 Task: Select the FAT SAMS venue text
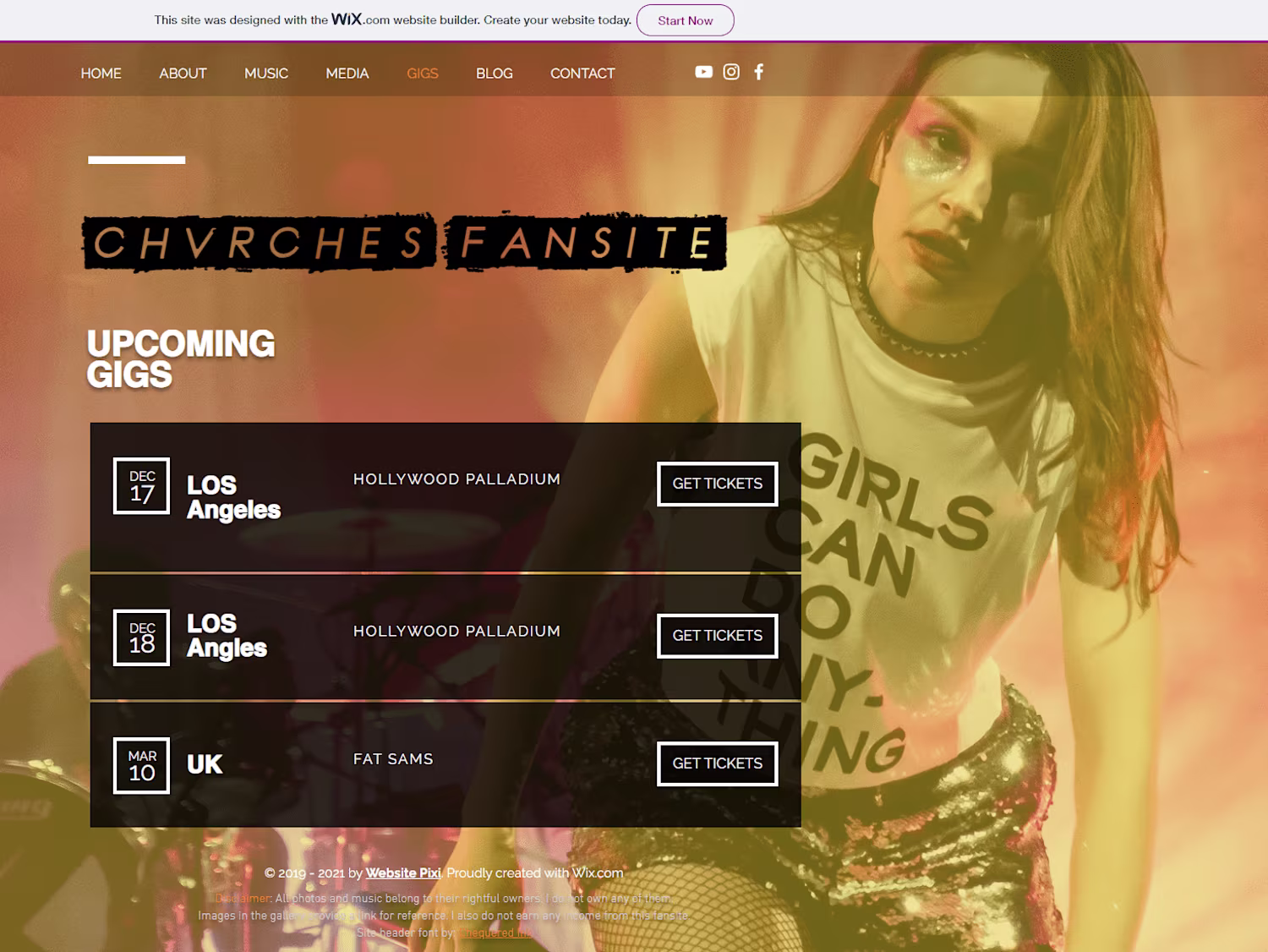pos(393,759)
